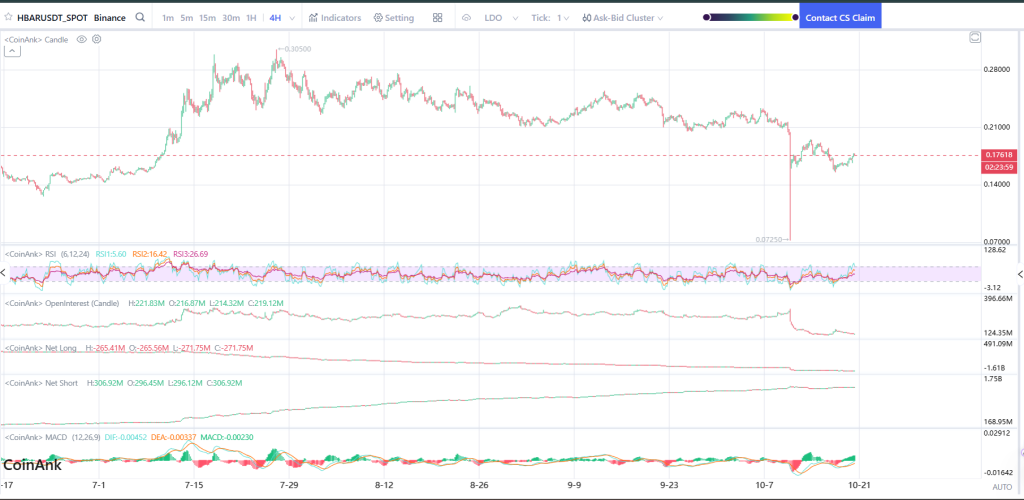Open chart Setting gear
Viewport: 1024px width, 500px height.
click(x=393, y=18)
